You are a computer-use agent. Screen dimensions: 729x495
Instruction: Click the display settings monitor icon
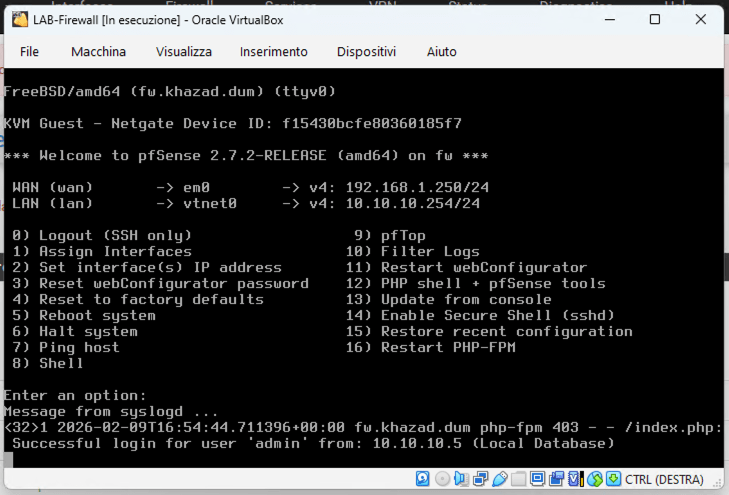click(x=537, y=479)
